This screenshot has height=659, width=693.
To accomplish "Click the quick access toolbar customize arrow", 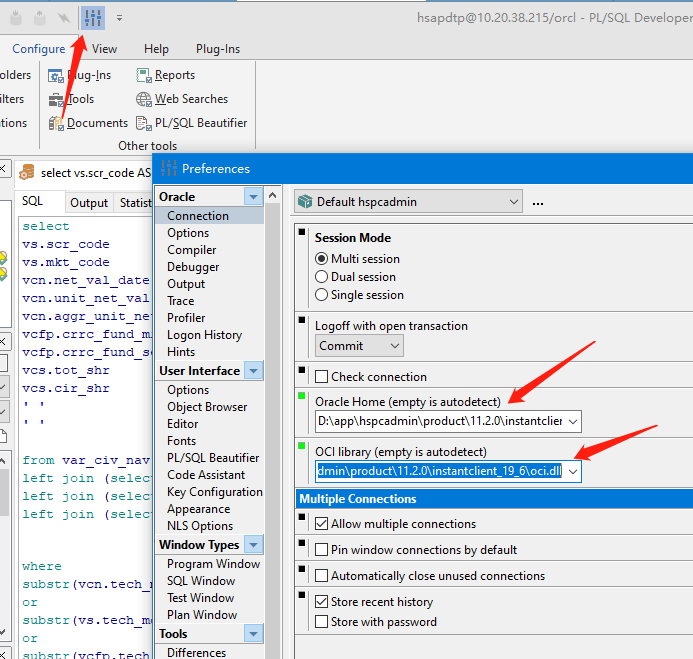I will point(120,18).
